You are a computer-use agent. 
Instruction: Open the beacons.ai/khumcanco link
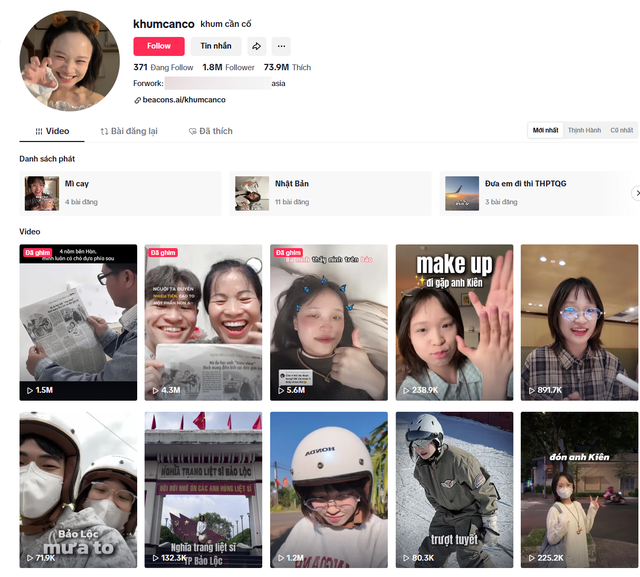[x=185, y=100]
